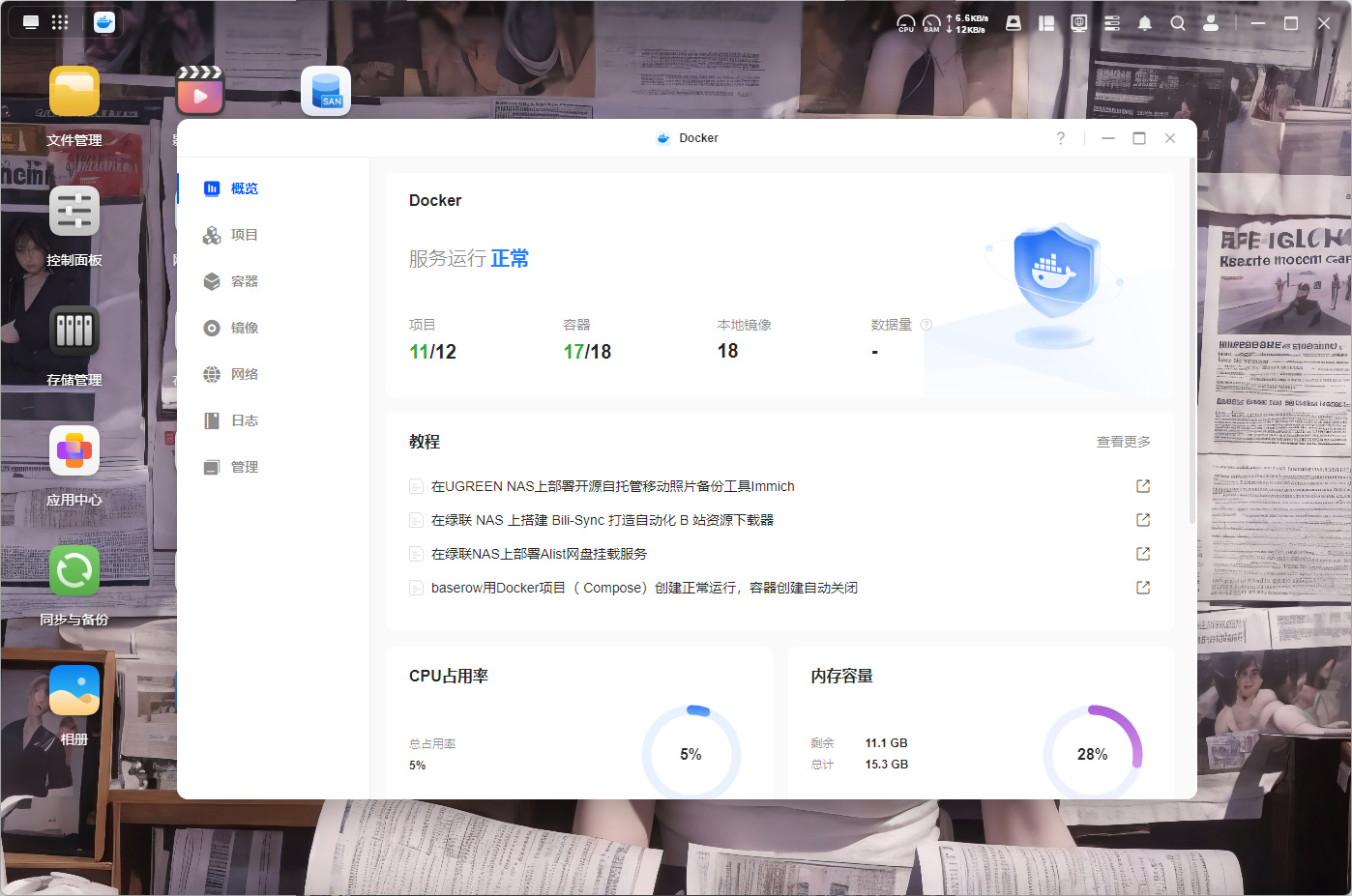Open the app grid launcher icon
This screenshot has height=896, width=1352.
pyautogui.click(x=60, y=22)
